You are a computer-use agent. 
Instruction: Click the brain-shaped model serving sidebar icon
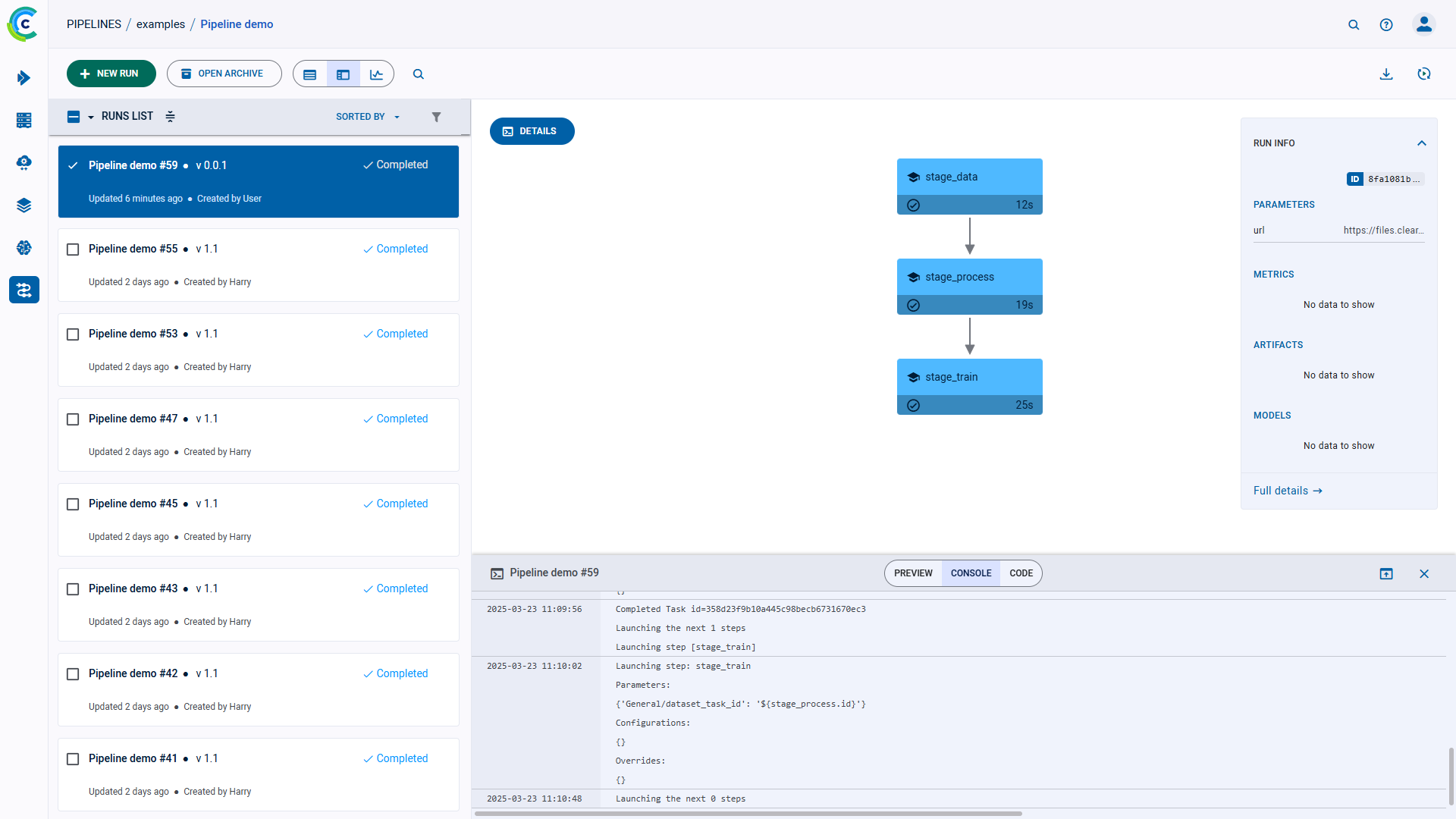pyautogui.click(x=24, y=248)
